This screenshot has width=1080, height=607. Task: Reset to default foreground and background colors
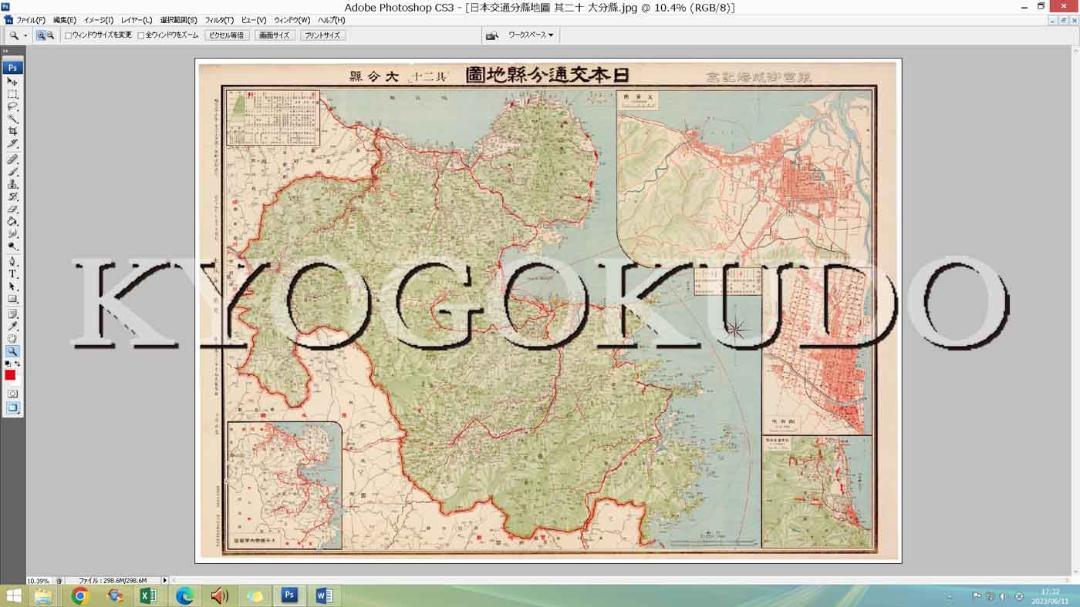click(x=8, y=364)
